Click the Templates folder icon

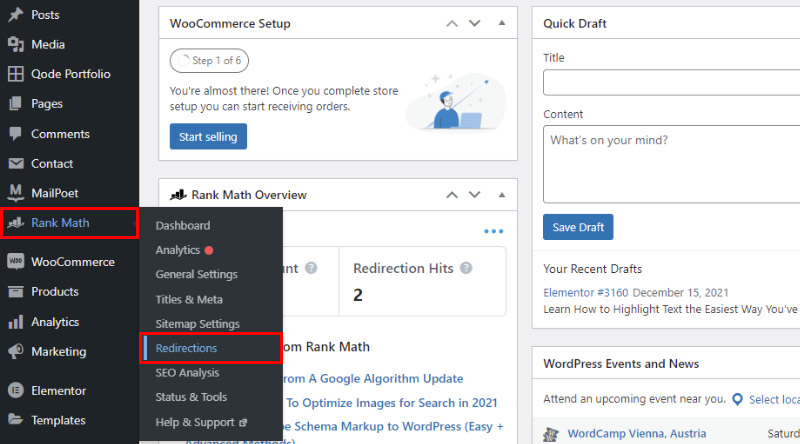coord(16,420)
